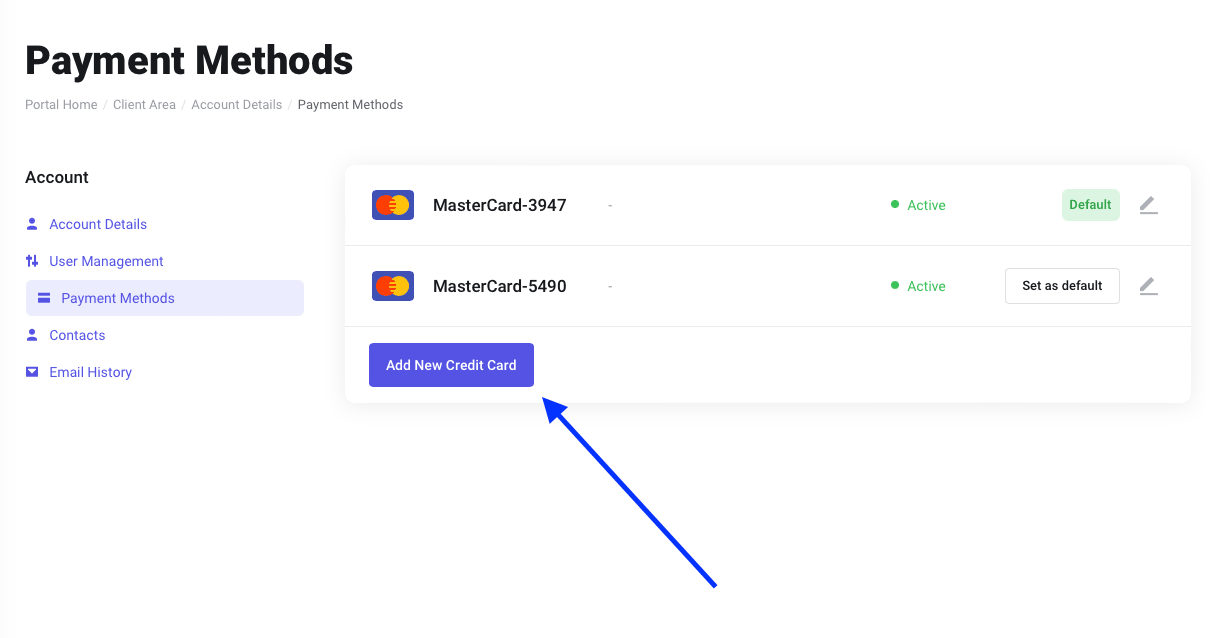Viewport: 1210px width, 638px height.
Task: Click the edit pencil icon for MasterCard-5490
Action: [1148, 286]
